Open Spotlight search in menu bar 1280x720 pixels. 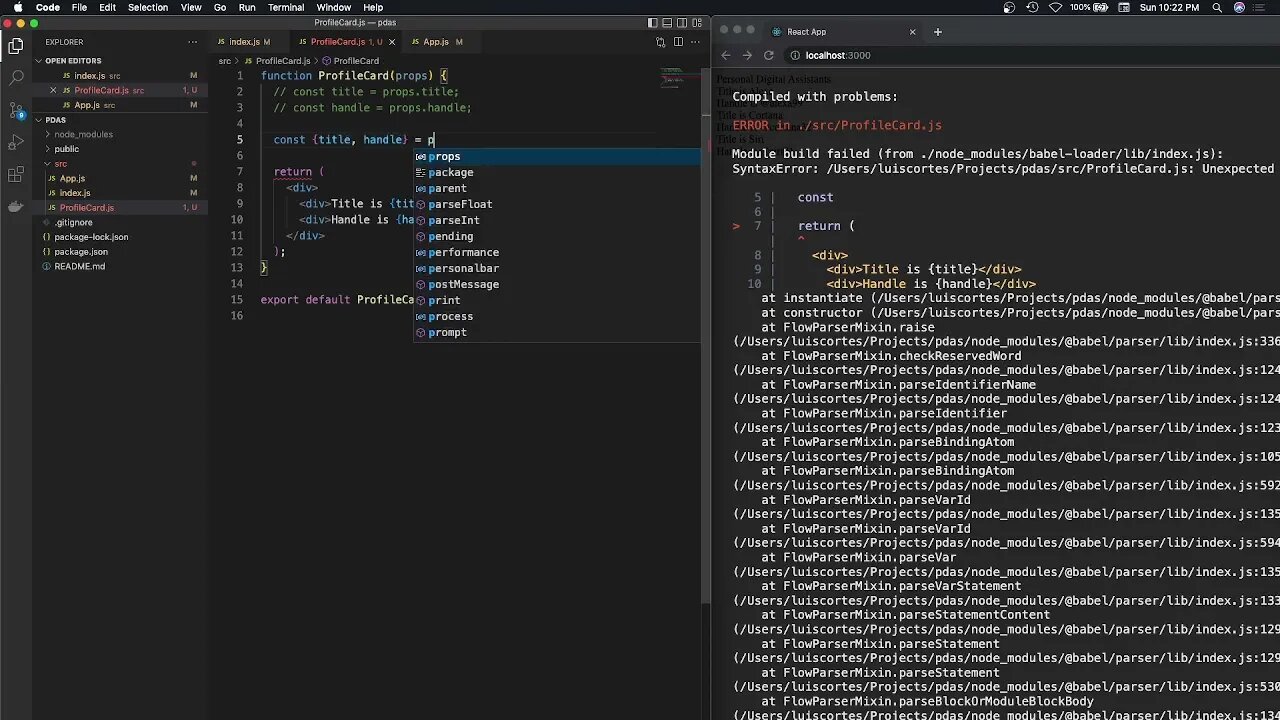click(1217, 7)
